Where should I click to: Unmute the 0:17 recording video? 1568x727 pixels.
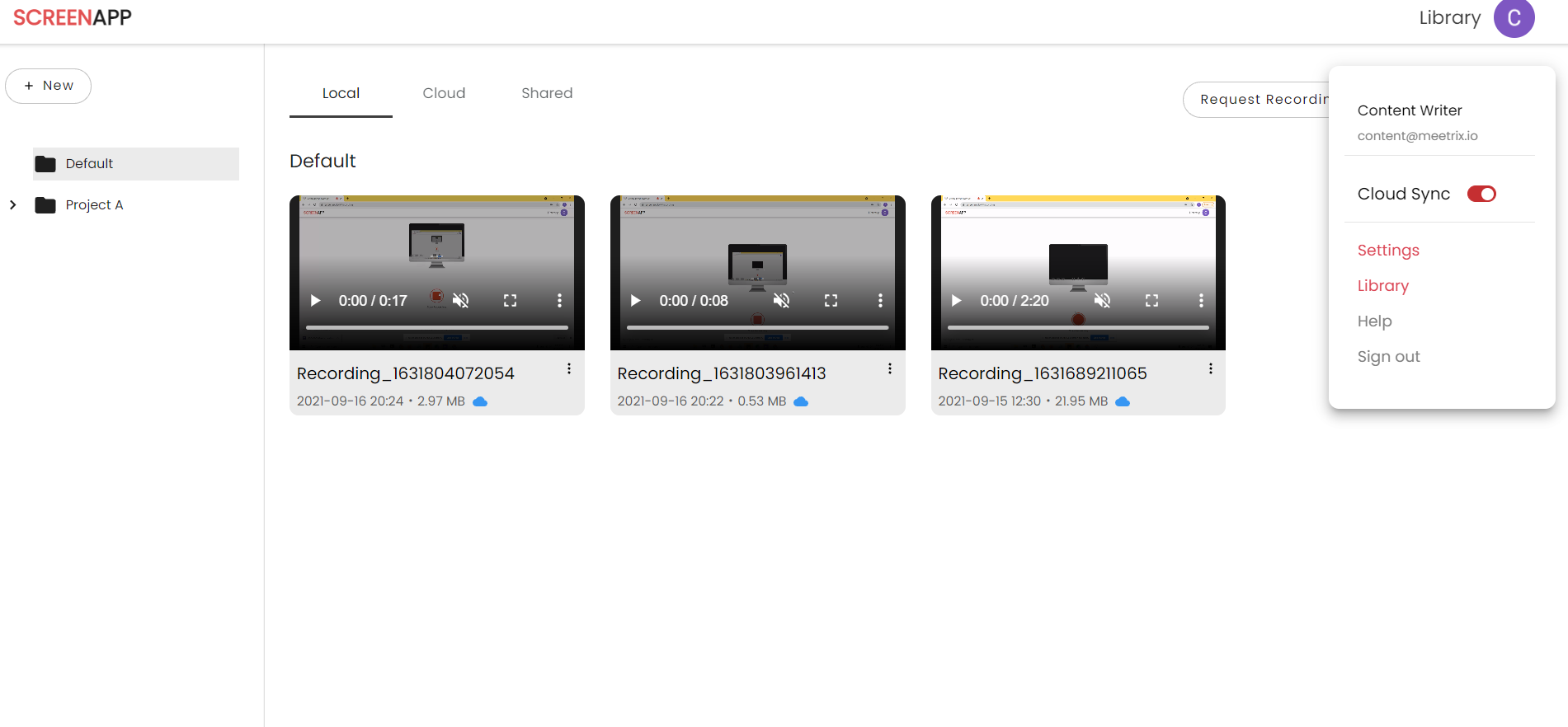coord(460,301)
